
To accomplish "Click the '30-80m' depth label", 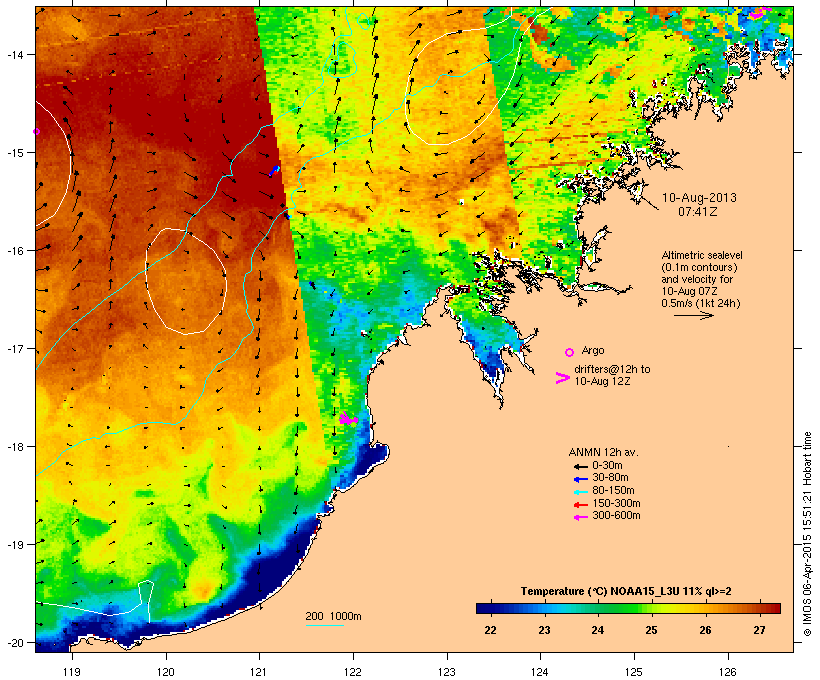I will pos(610,478).
